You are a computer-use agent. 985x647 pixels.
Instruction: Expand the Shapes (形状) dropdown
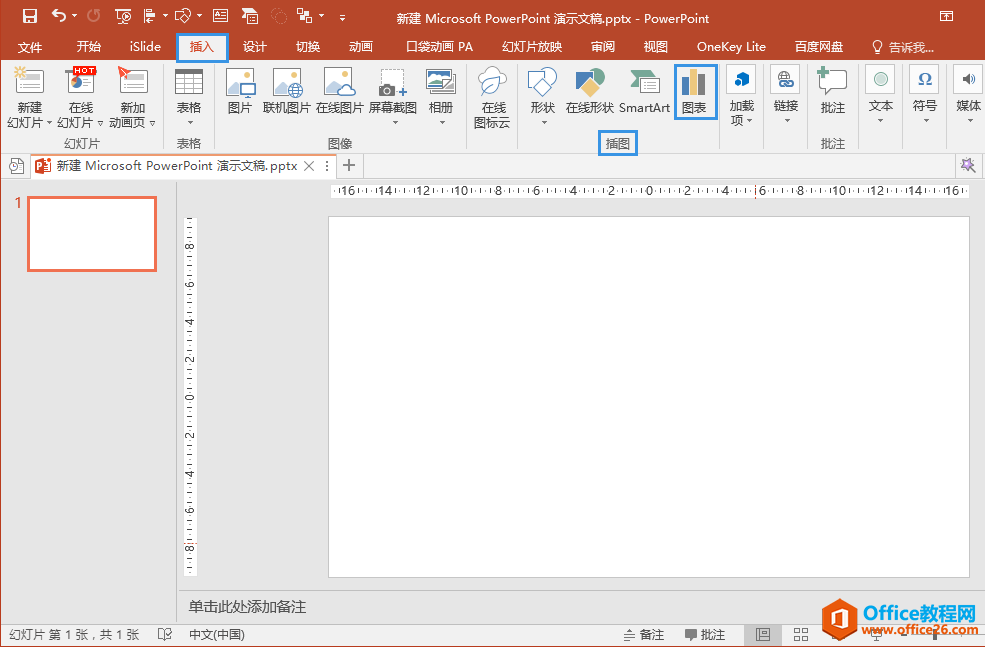(x=543, y=122)
